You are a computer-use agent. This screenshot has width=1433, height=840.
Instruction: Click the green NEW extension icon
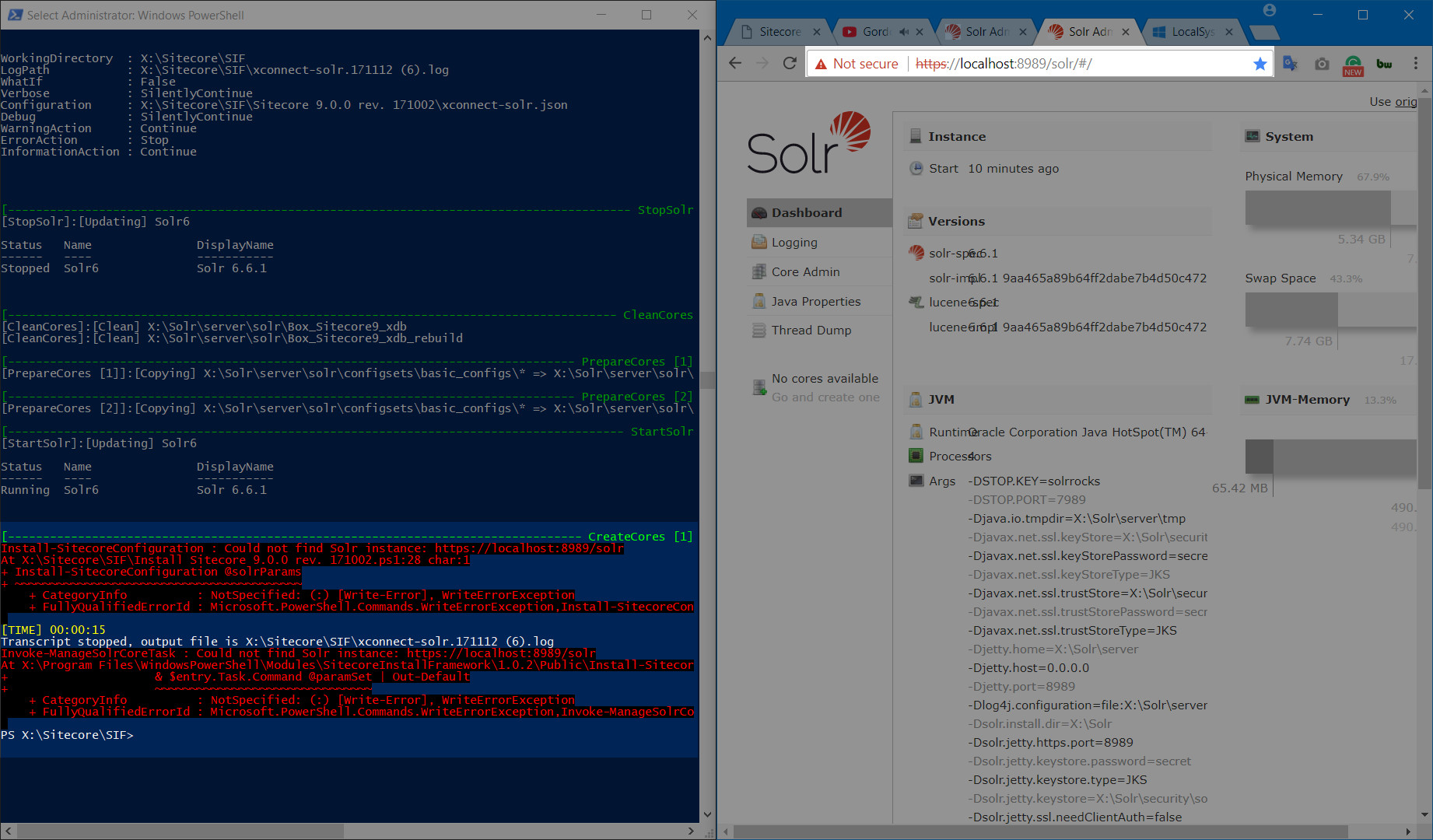1353,65
